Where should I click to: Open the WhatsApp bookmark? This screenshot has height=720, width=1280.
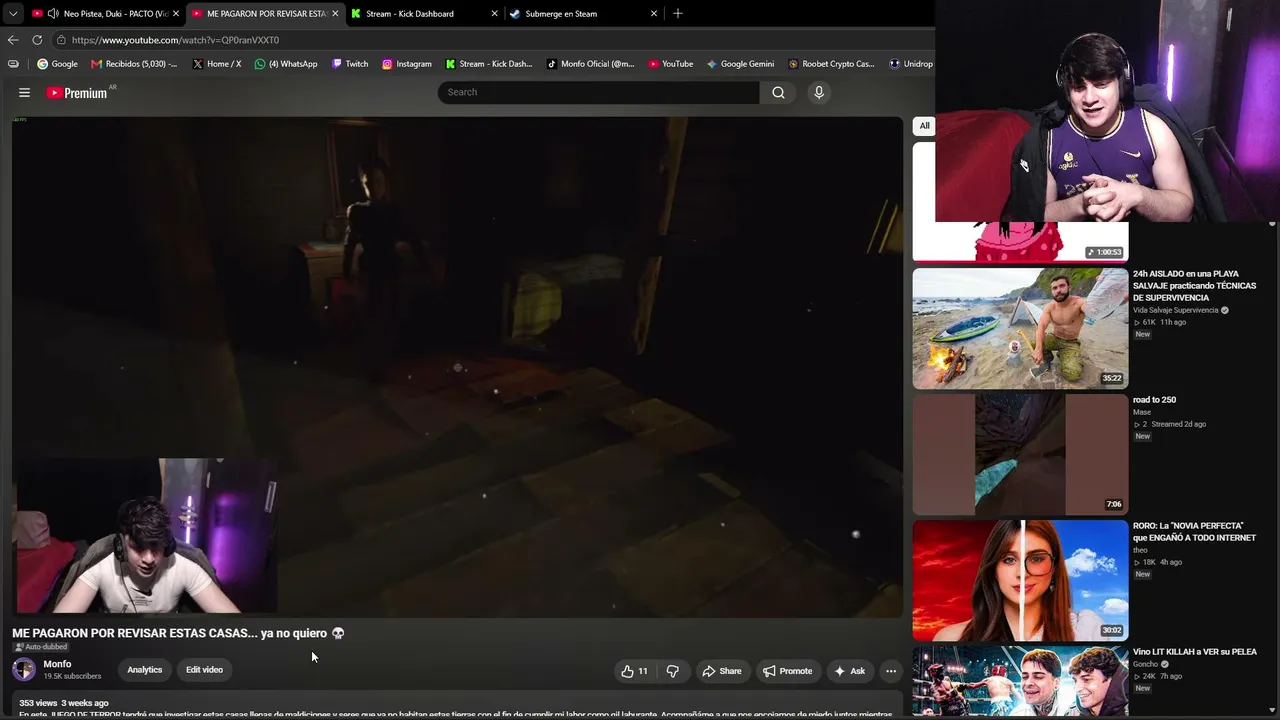286,64
